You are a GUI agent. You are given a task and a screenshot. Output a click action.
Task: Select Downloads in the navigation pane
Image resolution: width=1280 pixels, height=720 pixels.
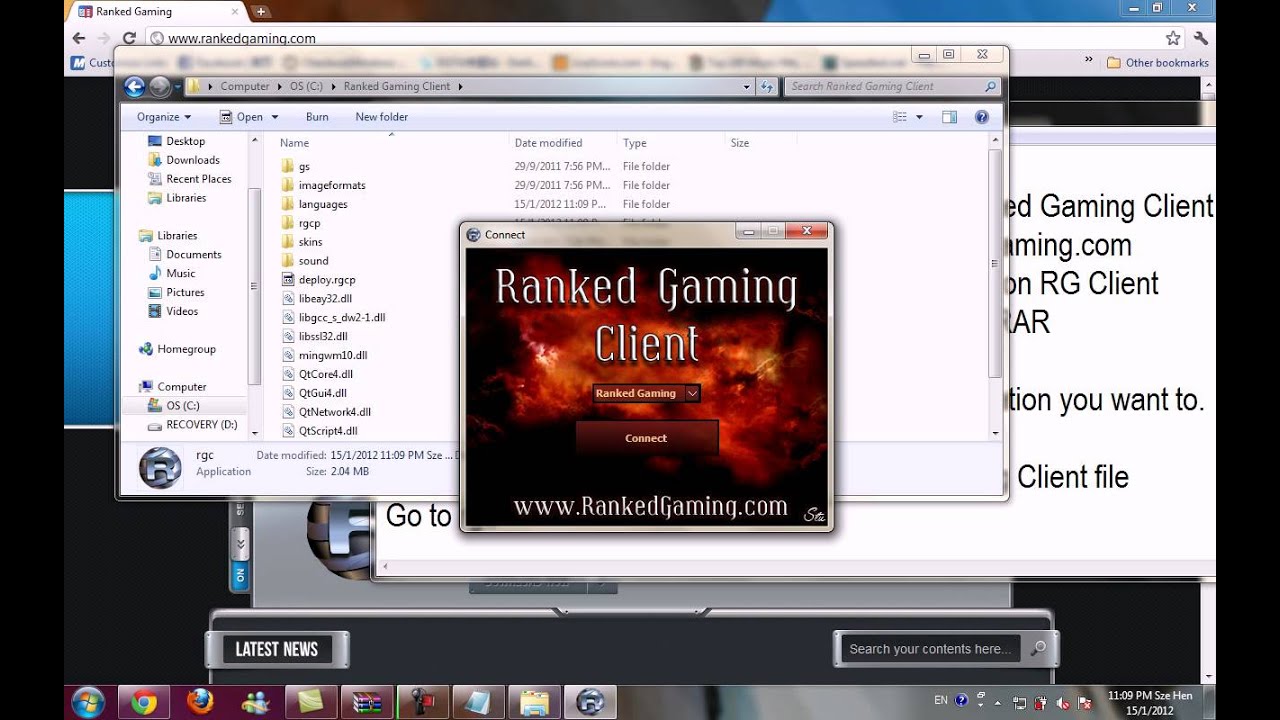point(184,160)
